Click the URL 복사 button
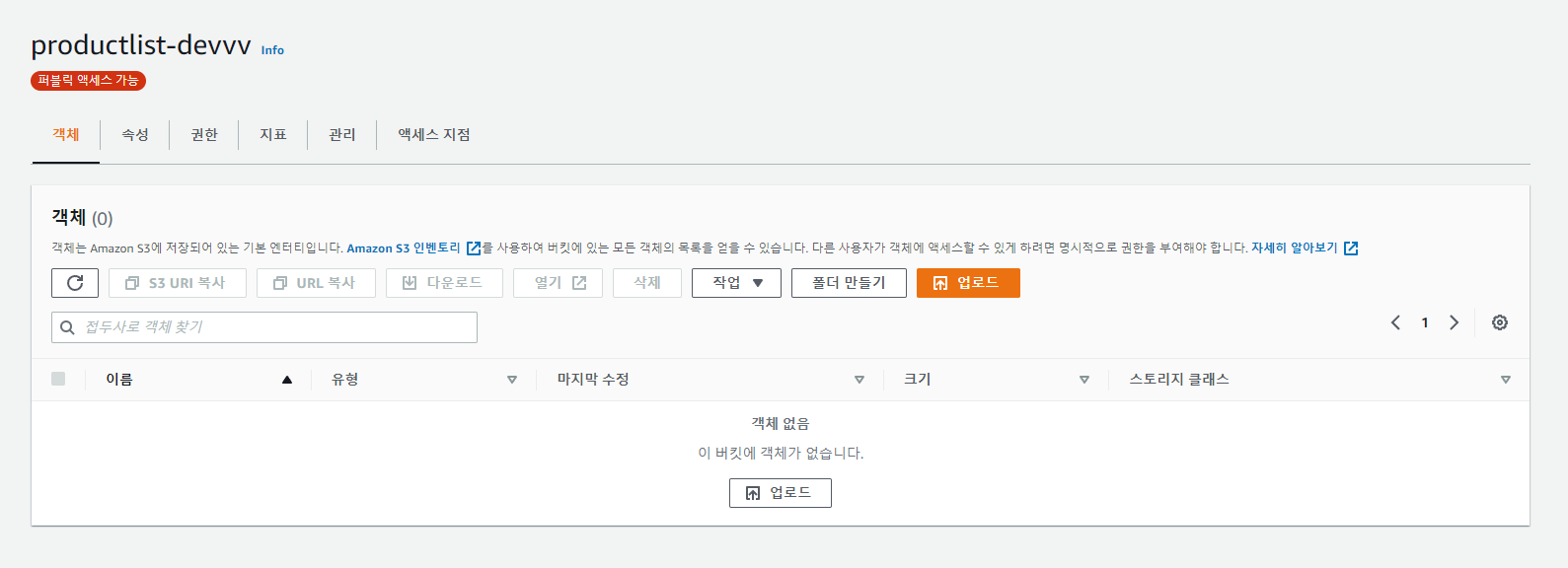 [x=316, y=283]
